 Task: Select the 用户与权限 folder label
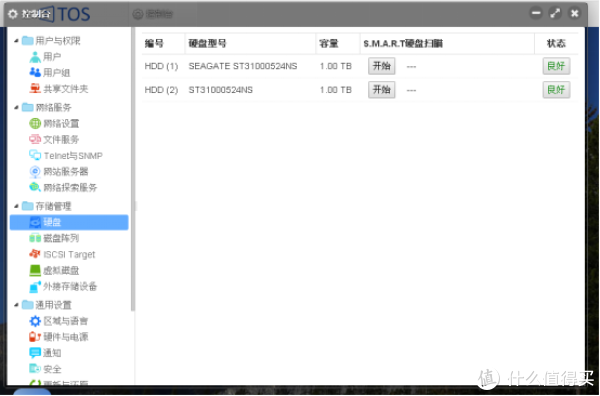coord(58,41)
